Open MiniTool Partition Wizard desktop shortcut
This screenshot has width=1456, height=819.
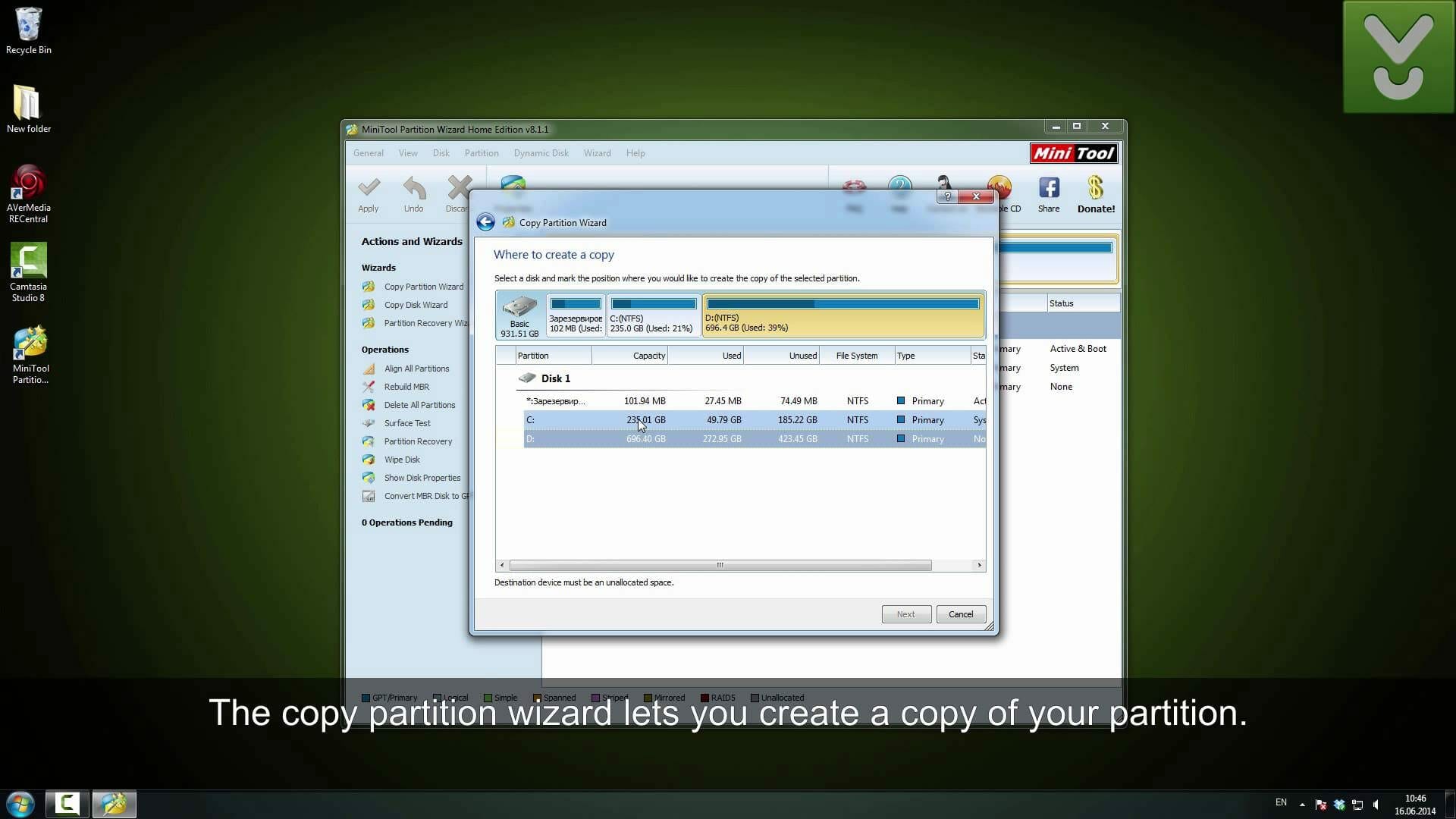[30, 354]
